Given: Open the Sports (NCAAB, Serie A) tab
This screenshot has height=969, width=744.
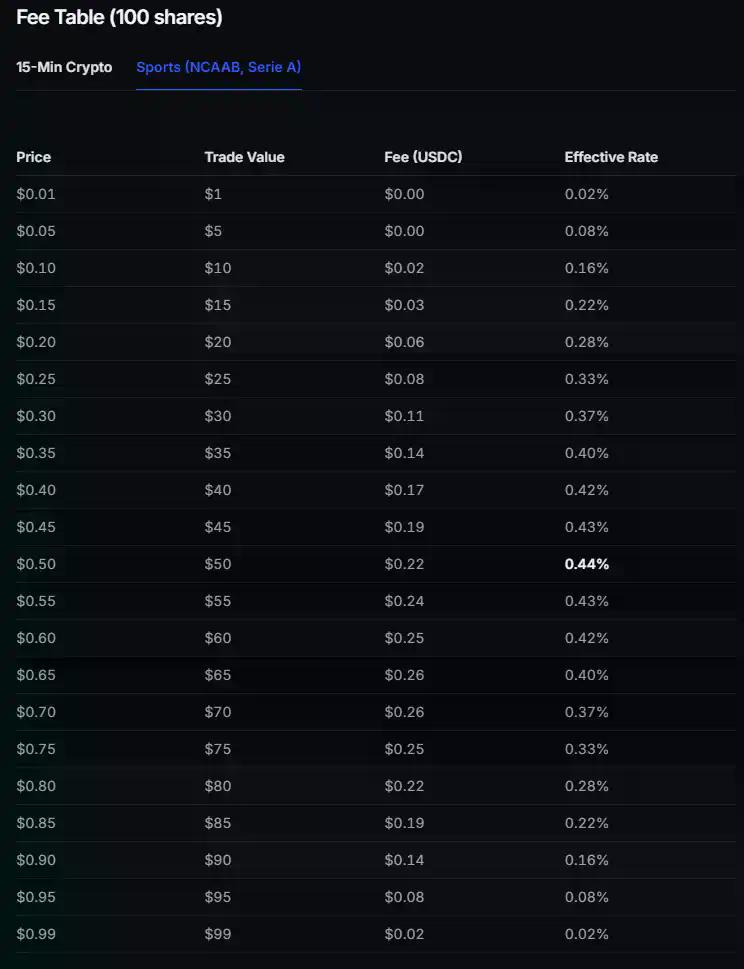Looking at the screenshot, I should [218, 66].
